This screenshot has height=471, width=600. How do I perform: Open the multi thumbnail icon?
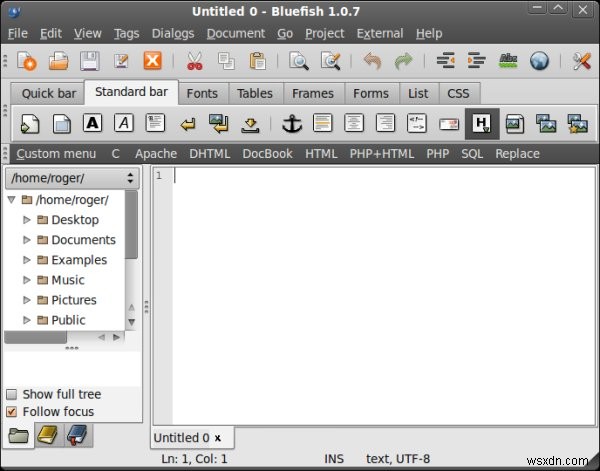[x=577, y=124]
